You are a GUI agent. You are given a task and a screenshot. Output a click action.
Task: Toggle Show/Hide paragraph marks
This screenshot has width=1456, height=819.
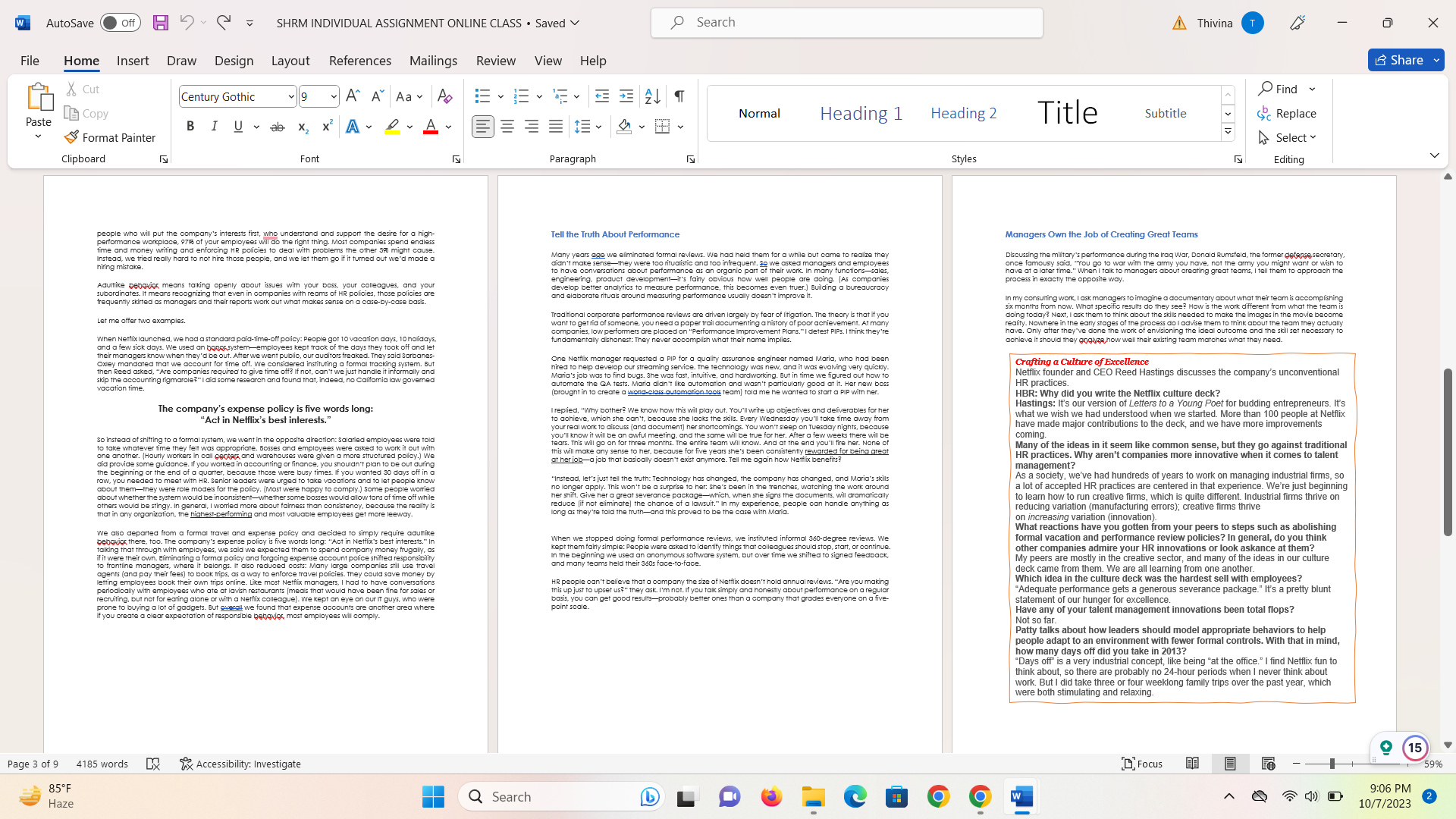click(679, 96)
